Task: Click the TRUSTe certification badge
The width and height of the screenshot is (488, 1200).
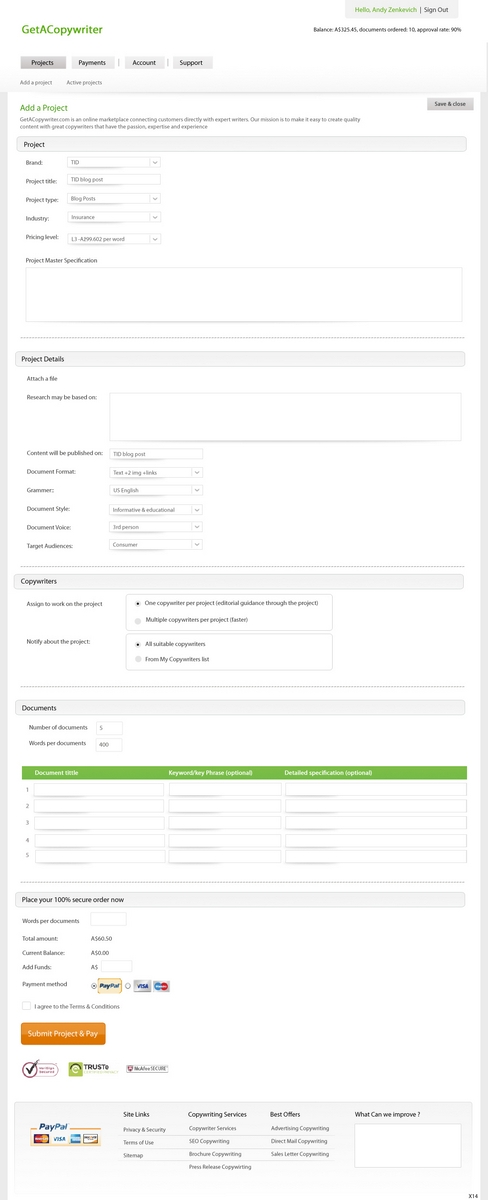Action: click(93, 1069)
